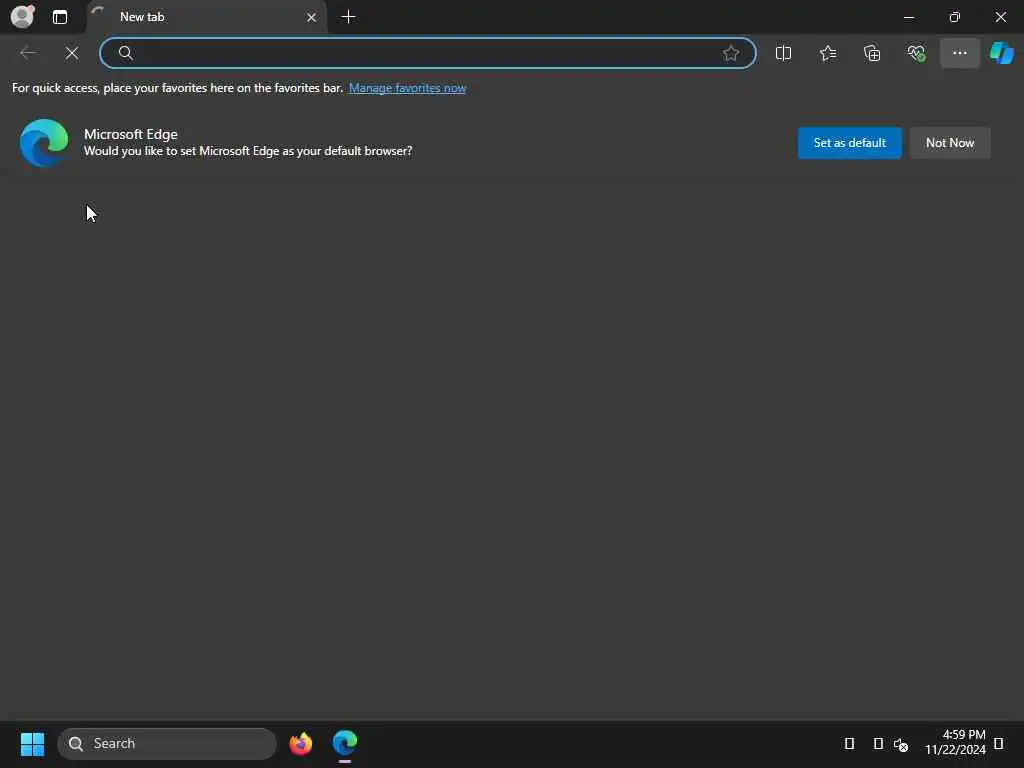Image resolution: width=1024 pixels, height=768 pixels.
Task: Go back using the back arrow
Action: click(x=28, y=53)
